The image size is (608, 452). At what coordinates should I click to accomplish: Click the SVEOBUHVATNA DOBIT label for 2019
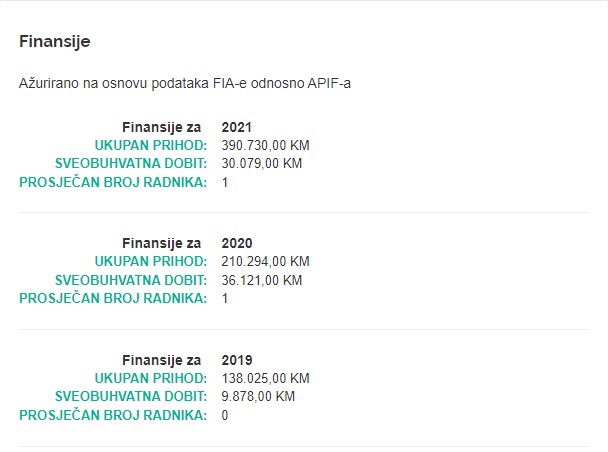131,396
